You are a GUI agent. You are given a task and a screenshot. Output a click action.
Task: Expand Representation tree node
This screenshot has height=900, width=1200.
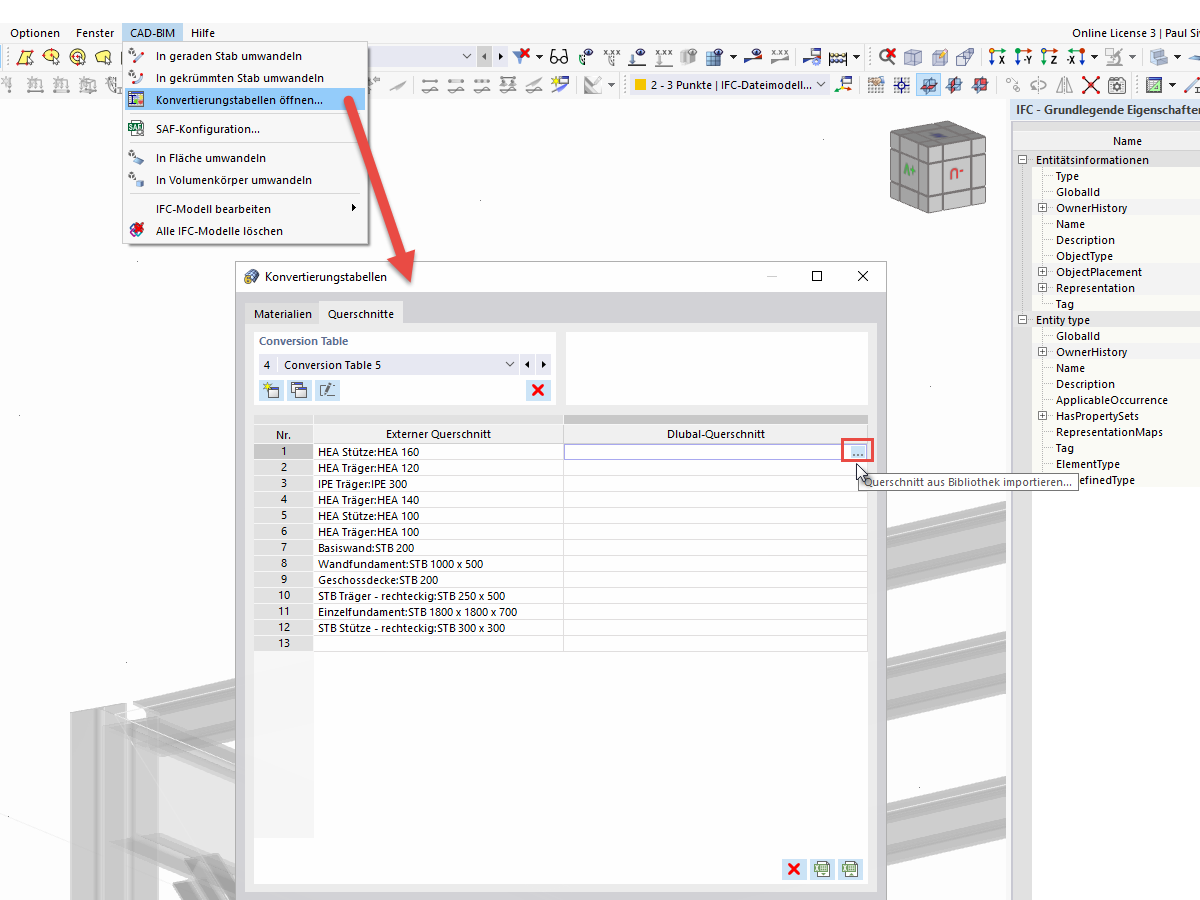tap(1042, 288)
